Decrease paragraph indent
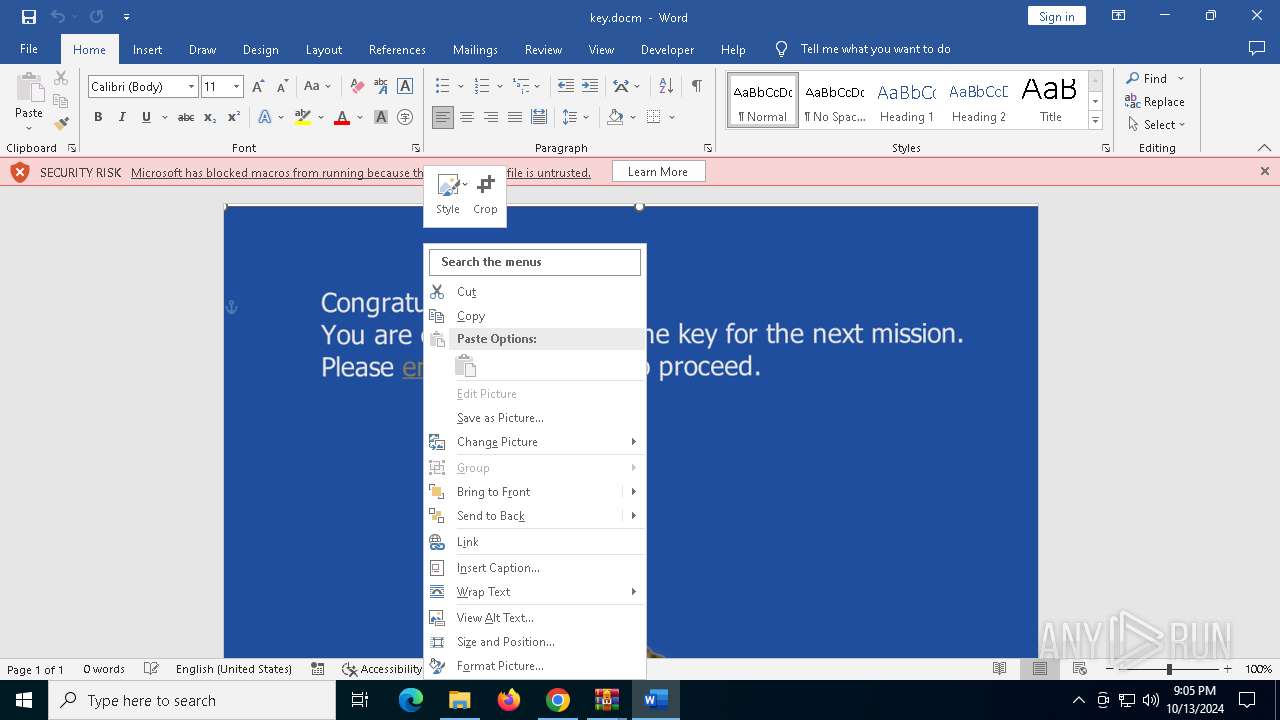This screenshot has height=720, width=1280. (x=566, y=87)
